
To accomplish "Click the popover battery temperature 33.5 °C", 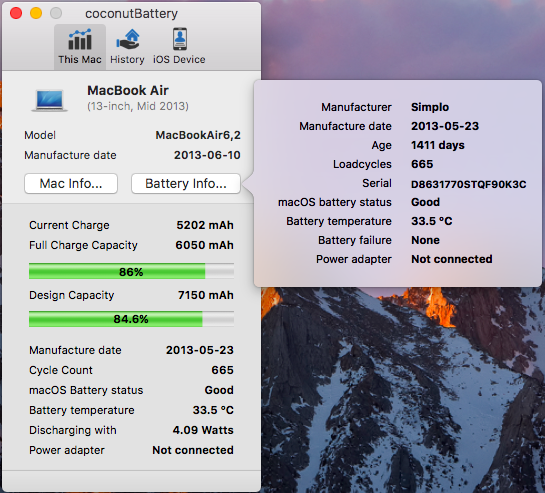I will (x=432, y=221).
